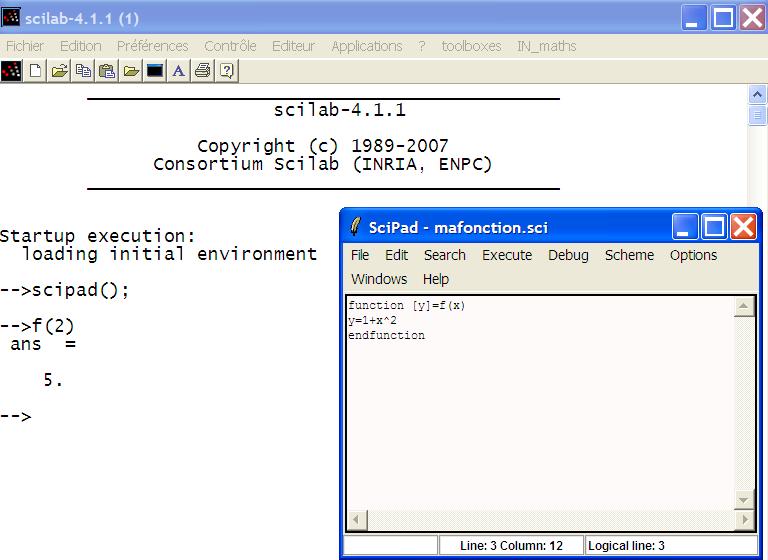Minimize the scilab-4.1.1 window
This screenshot has height=560, width=768.
point(693,18)
